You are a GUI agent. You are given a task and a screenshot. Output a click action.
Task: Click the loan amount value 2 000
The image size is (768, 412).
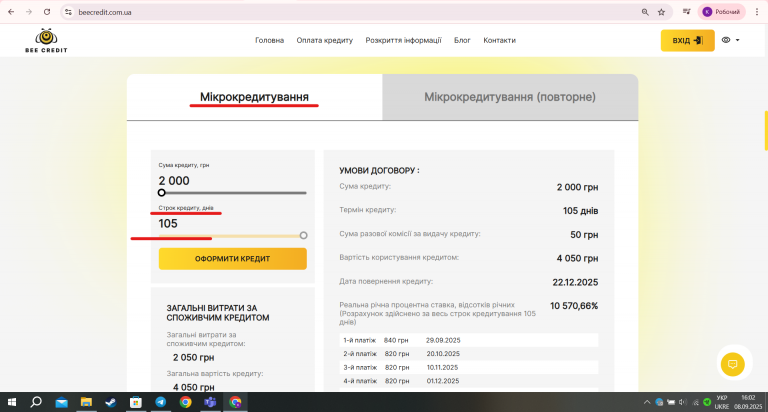pos(174,181)
